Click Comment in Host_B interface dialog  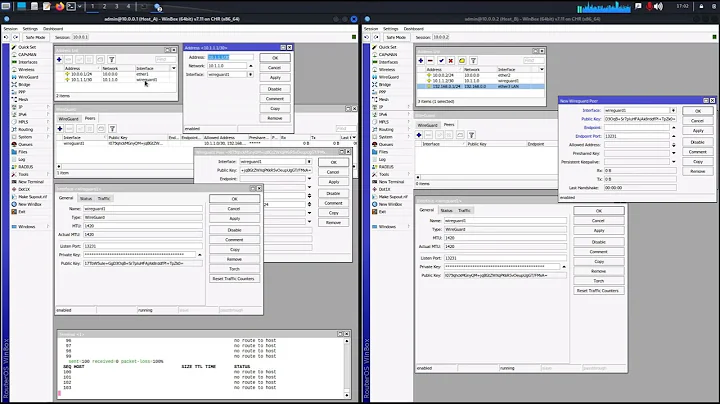598,252
